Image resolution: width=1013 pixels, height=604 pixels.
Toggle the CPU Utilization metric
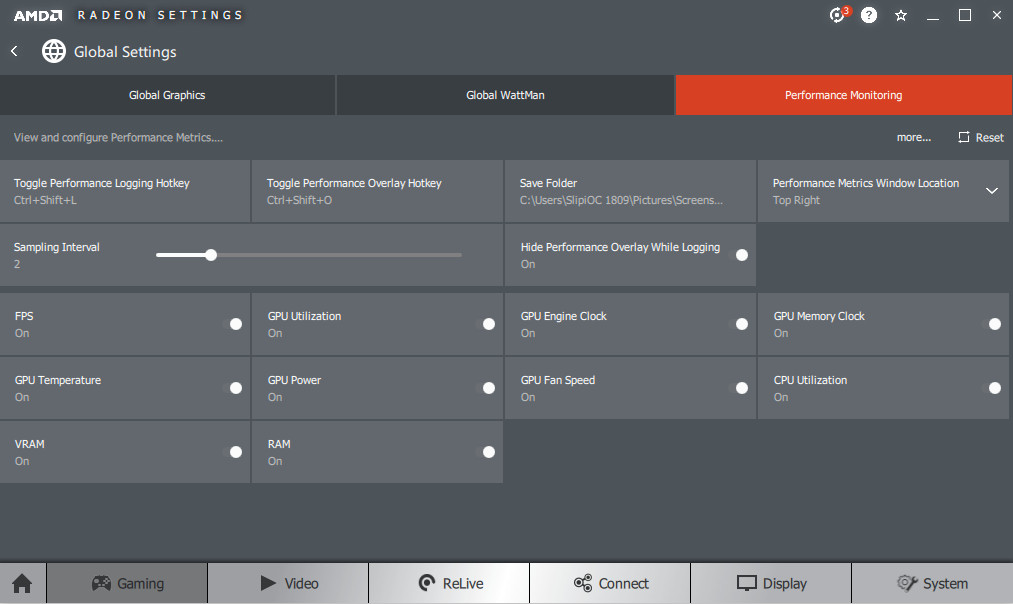click(x=994, y=388)
